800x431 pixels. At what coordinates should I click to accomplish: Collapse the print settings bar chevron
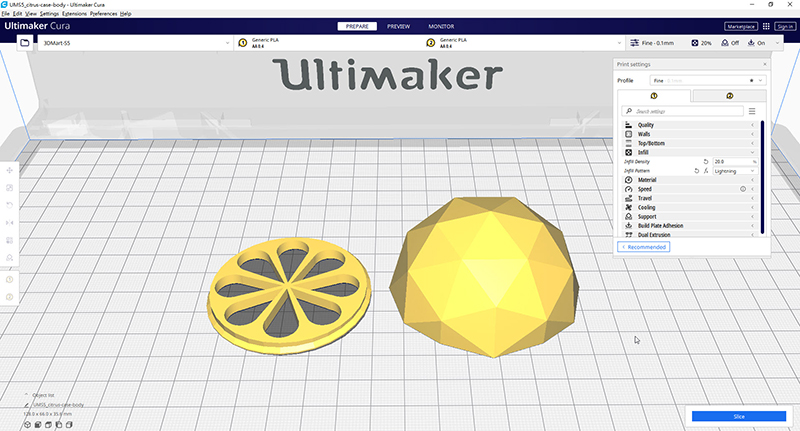pos(777,43)
